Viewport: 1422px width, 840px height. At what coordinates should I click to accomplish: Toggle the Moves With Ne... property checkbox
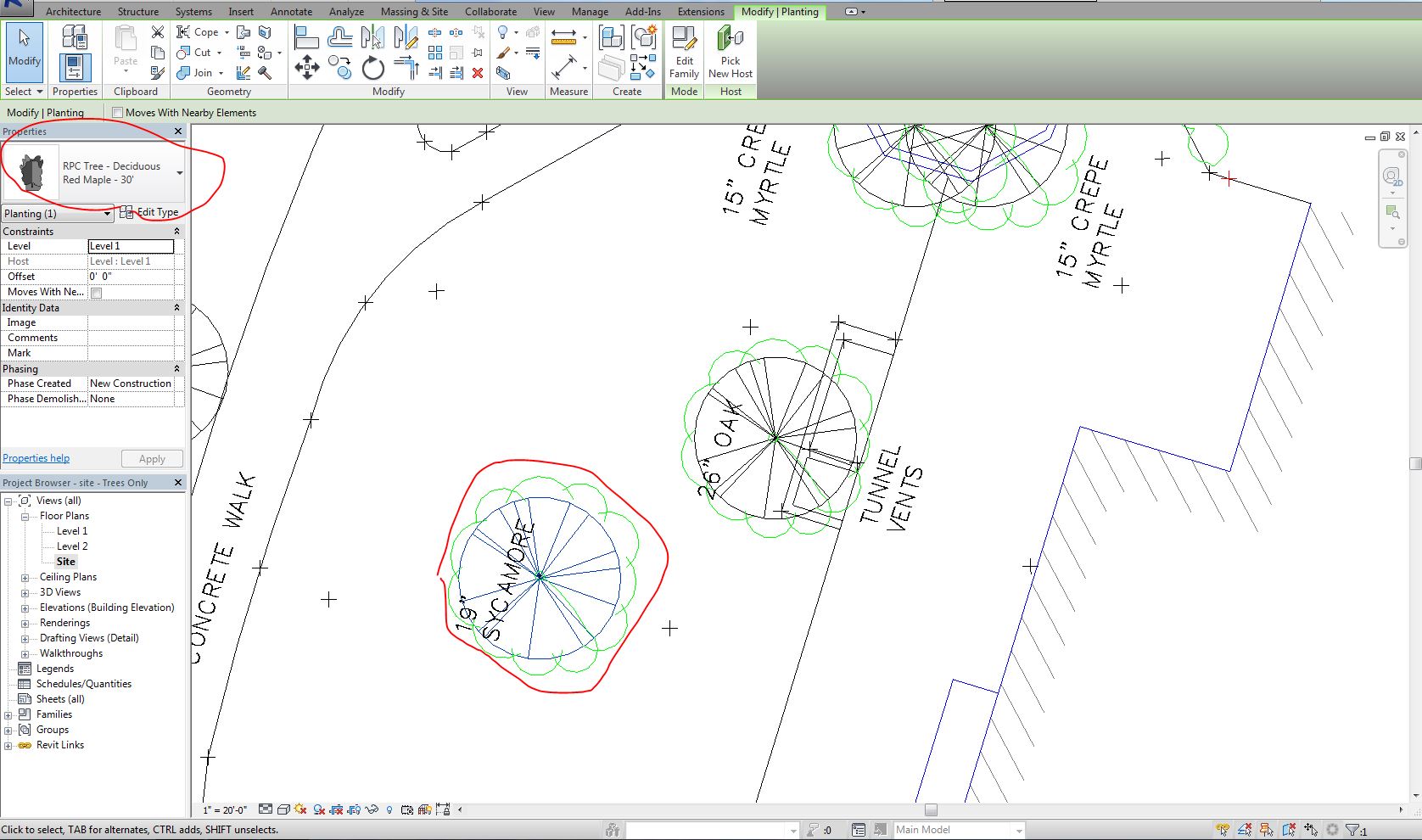click(97, 293)
